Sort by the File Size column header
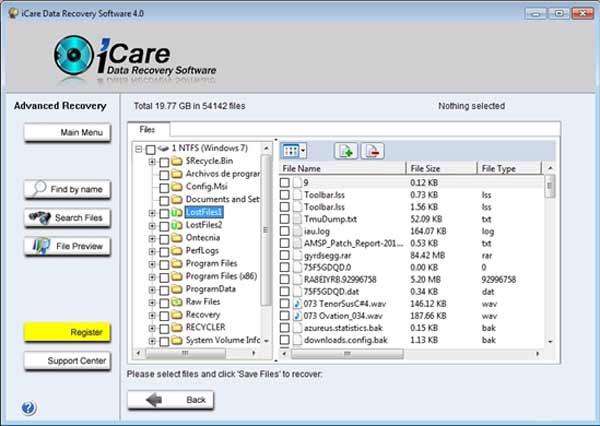The width and height of the screenshot is (600, 426). 441,168
